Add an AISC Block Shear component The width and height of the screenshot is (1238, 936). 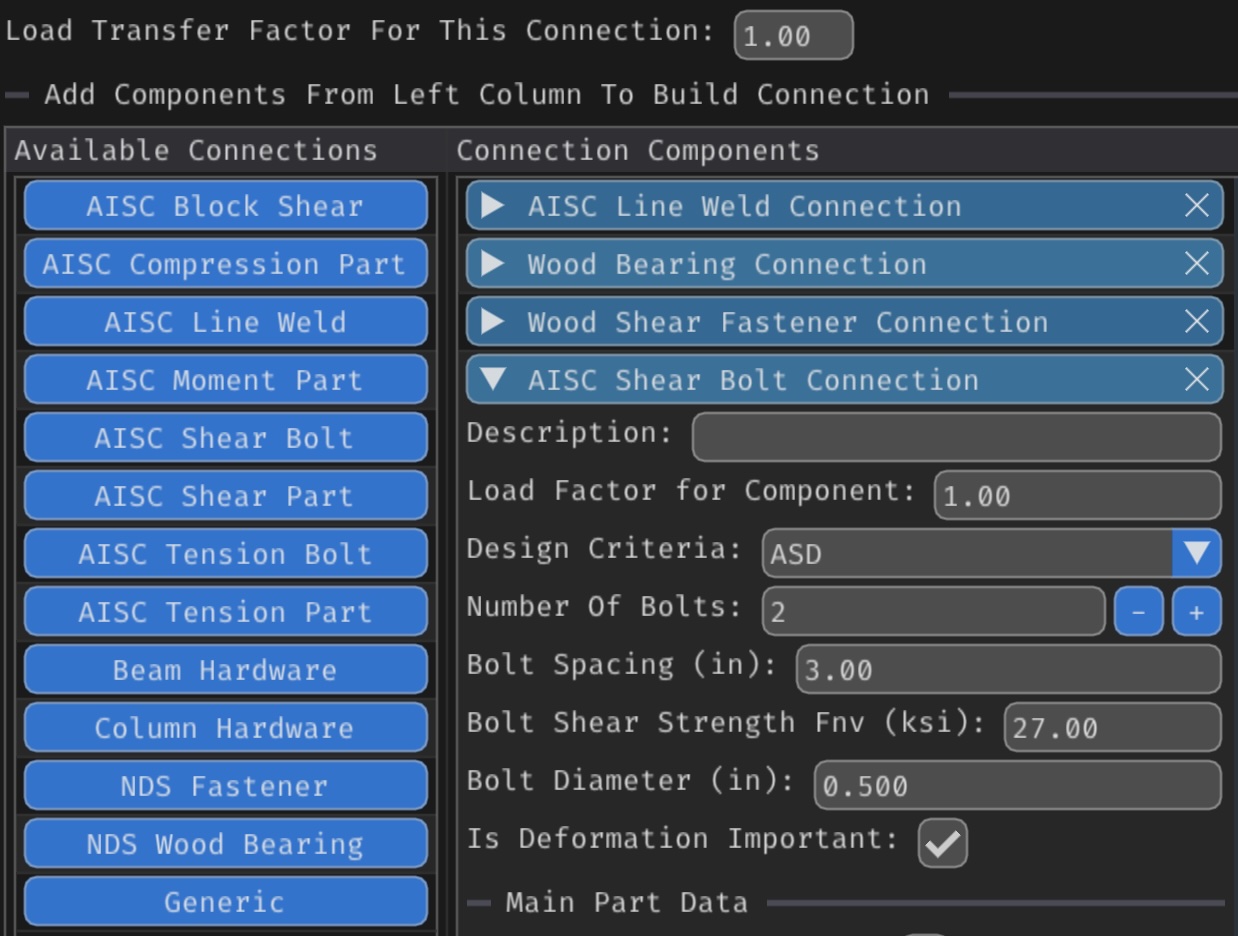coord(225,206)
